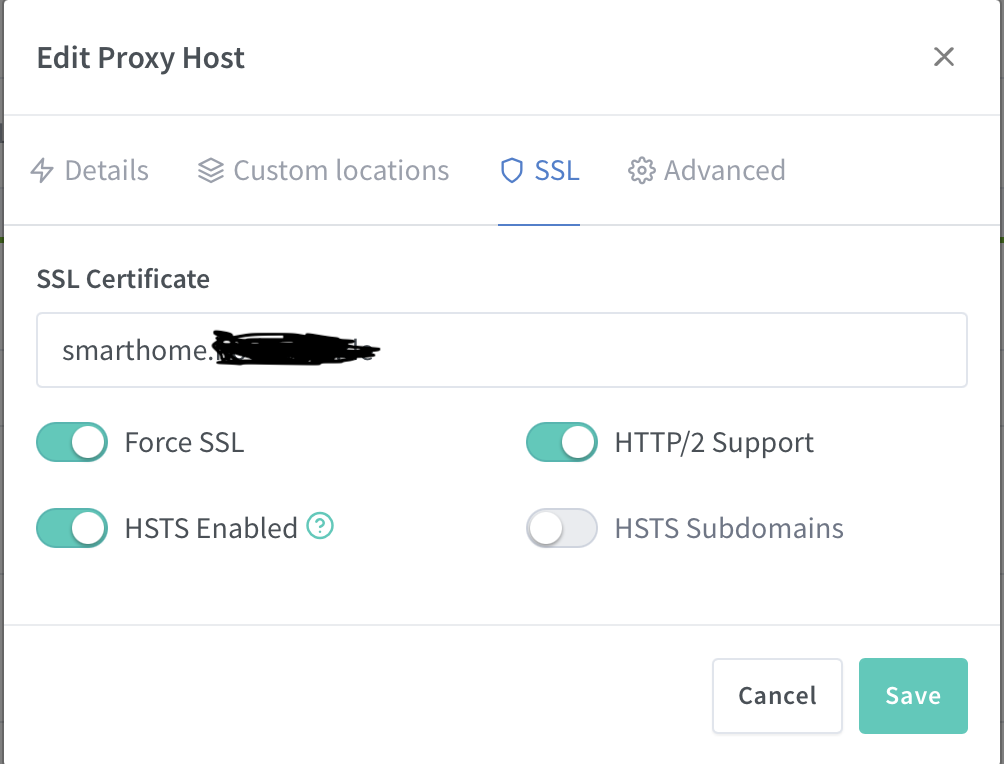This screenshot has height=764, width=1004.
Task: Open the Advanced tab label
Action: (x=724, y=171)
